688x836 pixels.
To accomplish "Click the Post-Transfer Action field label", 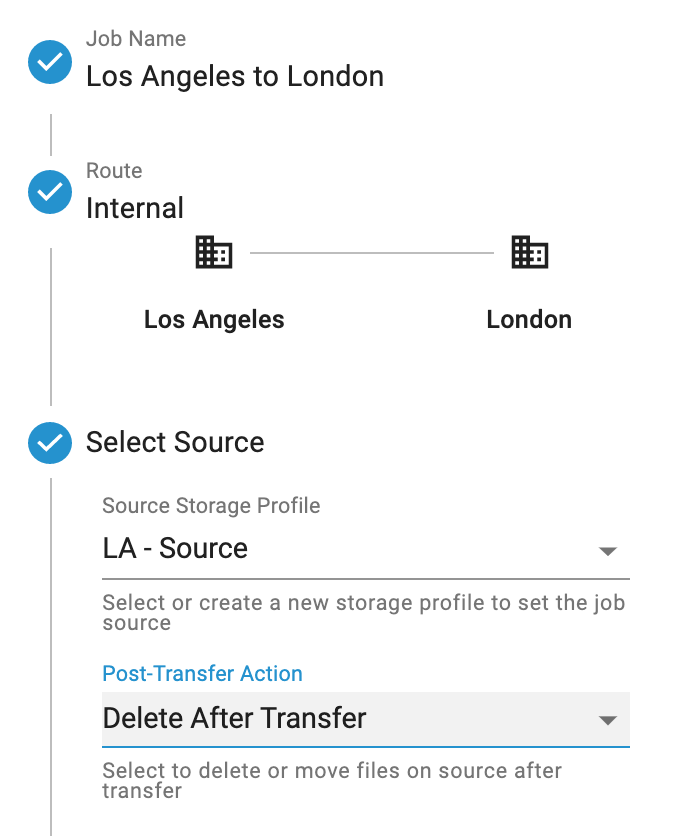I will [x=202, y=673].
